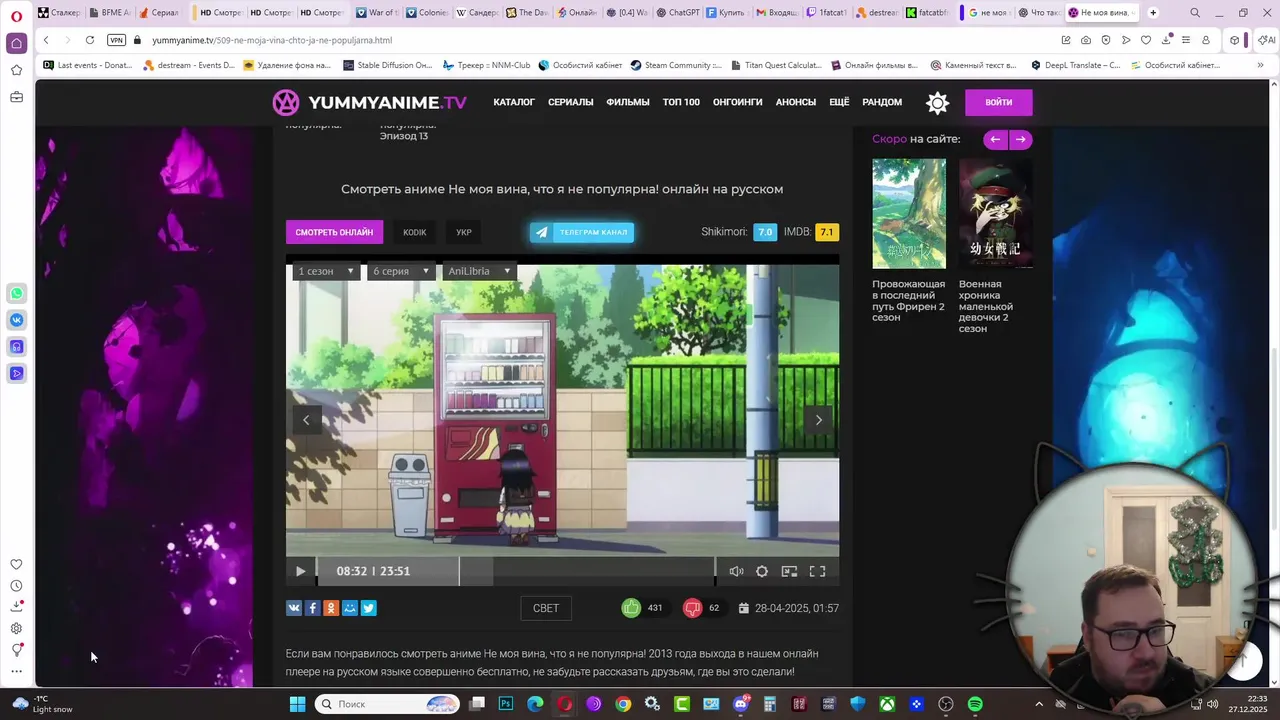Open Фрирен 2 сезон poster thumbnail

point(909,213)
